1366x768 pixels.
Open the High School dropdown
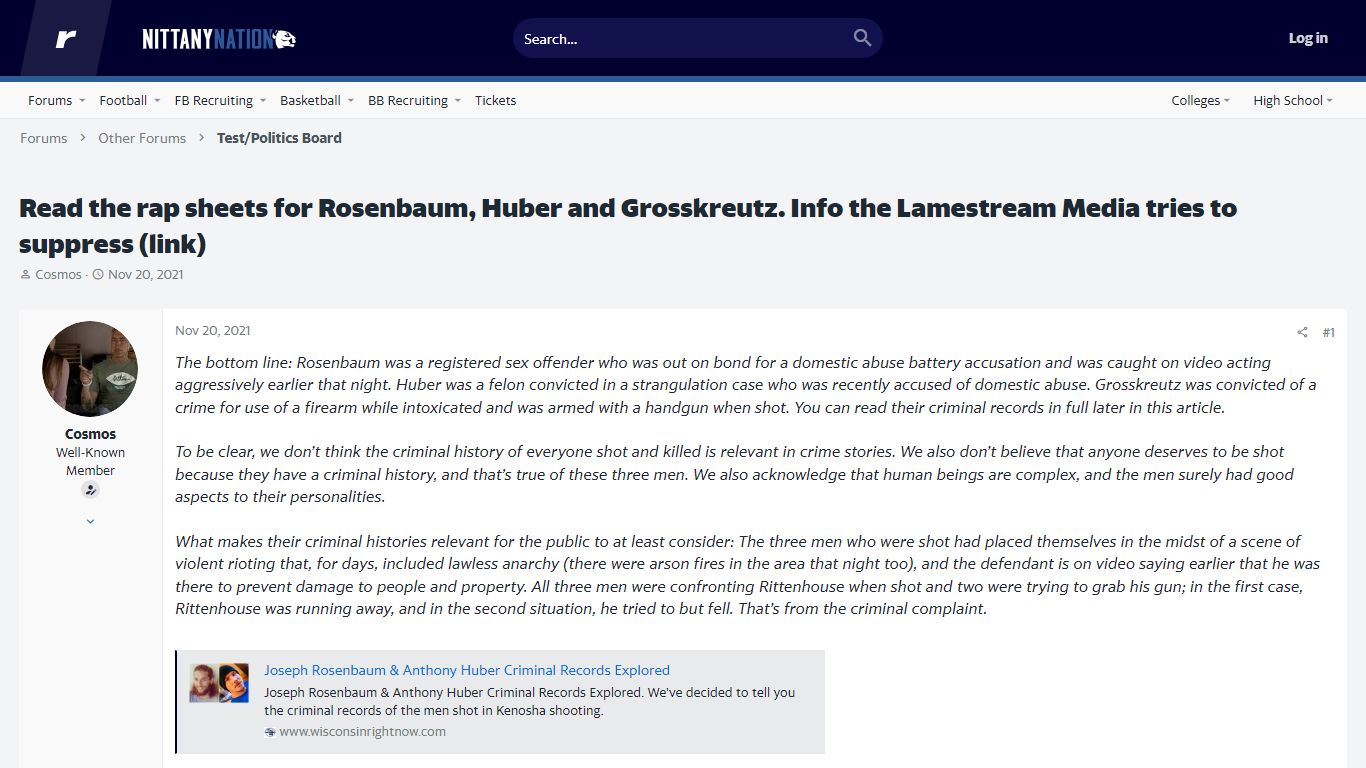click(x=1292, y=100)
